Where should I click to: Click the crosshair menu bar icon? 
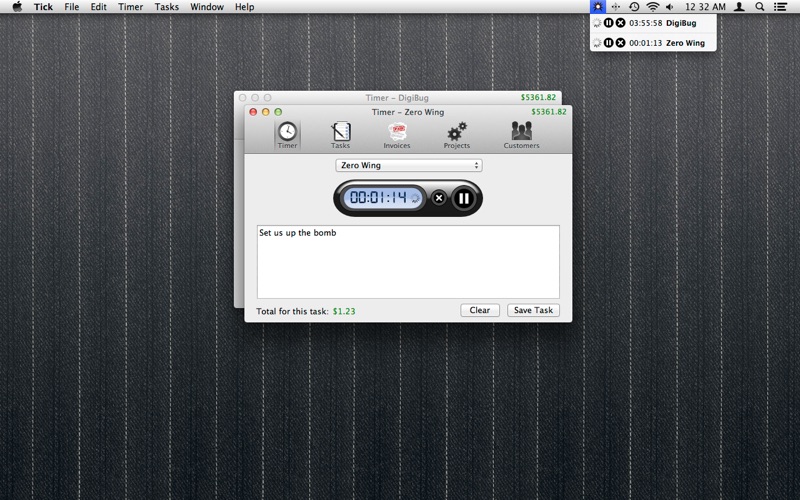click(x=616, y=7)
